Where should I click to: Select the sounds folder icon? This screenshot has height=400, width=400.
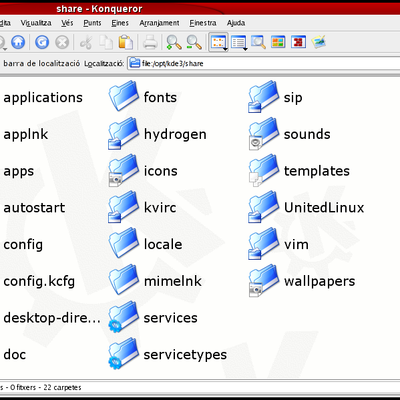[x=264, y=133]
